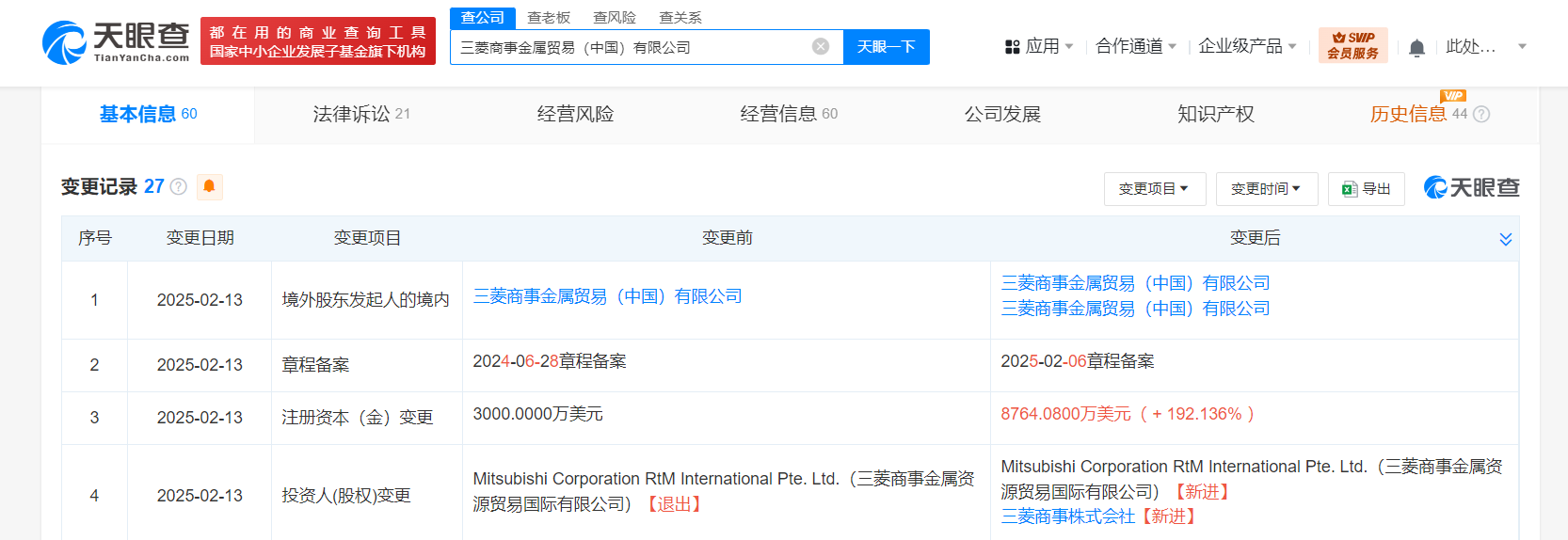The height and width of the screenshot is (540, 1568).
Task: Switch to the 查公司 search tab
Action: (483, 18)
